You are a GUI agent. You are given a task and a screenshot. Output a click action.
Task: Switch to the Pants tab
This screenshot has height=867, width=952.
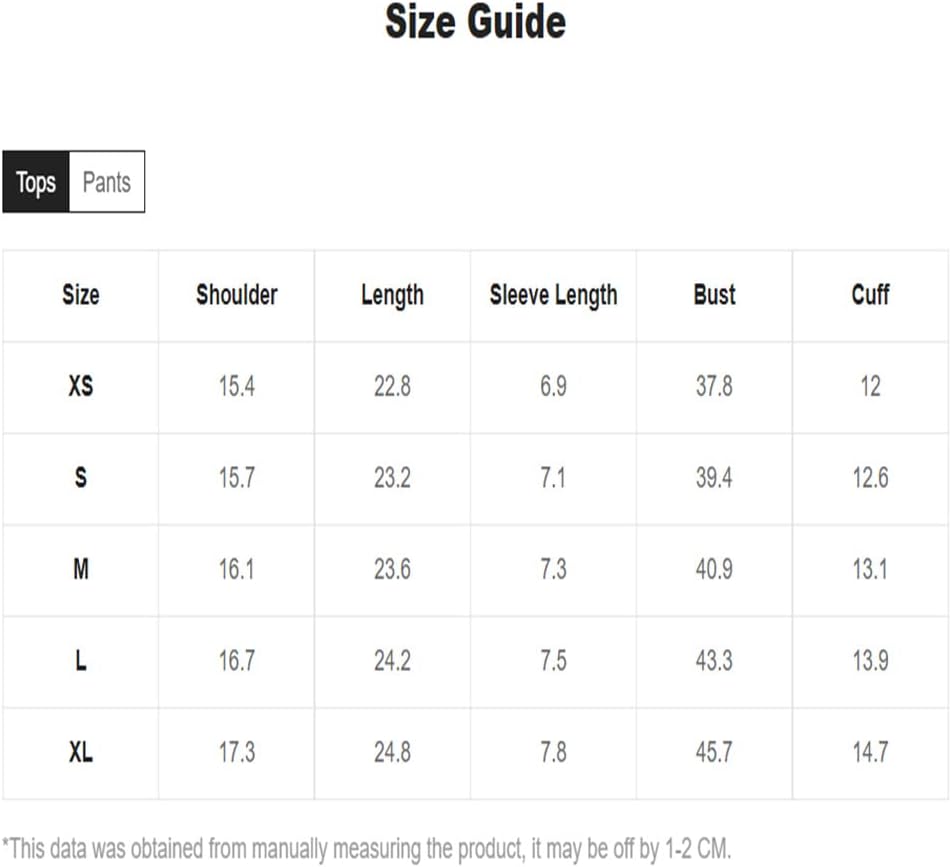point(107,182)
